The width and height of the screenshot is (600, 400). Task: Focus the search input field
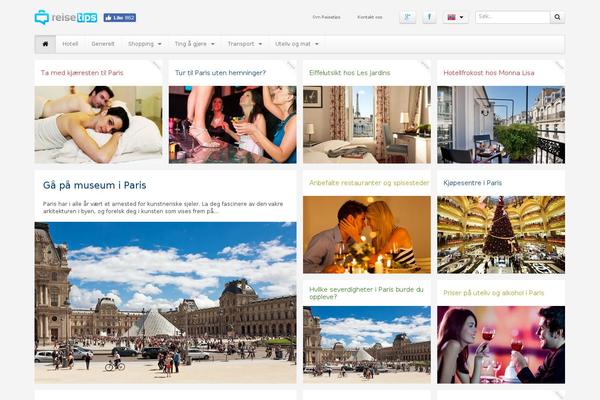coord(513,17)
